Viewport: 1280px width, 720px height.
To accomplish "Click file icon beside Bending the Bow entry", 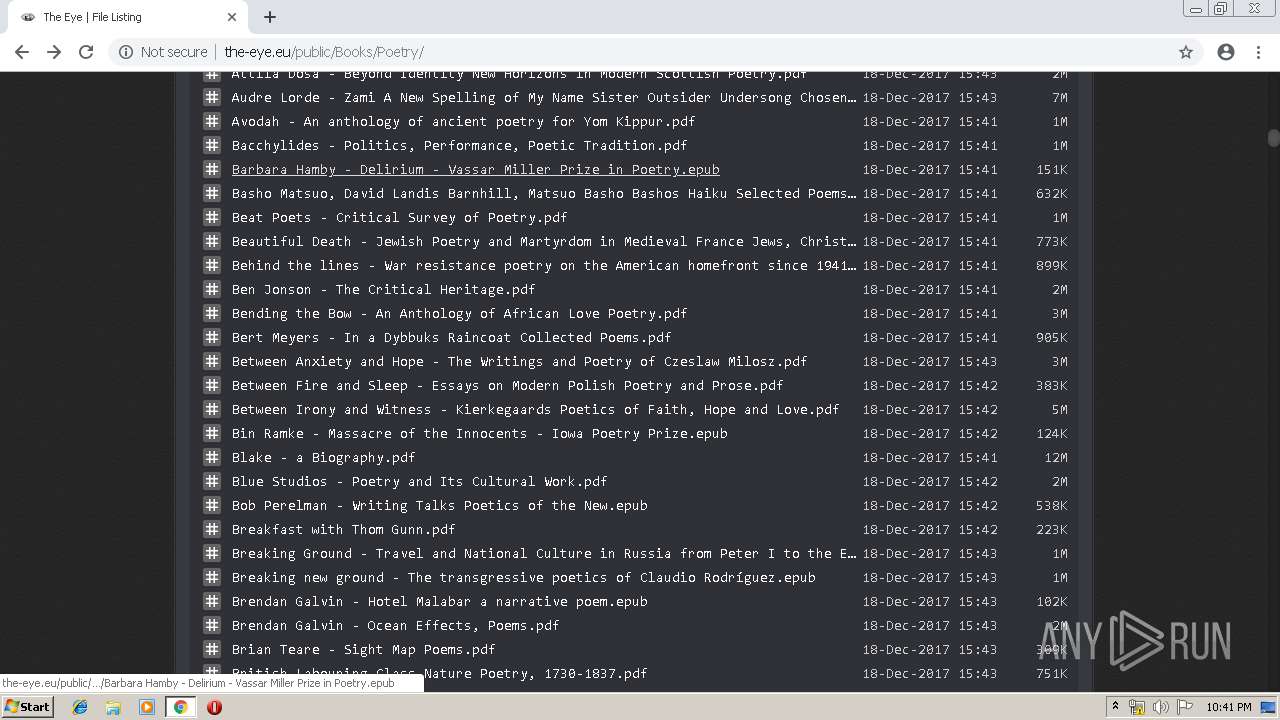I will pyautogui.click(x=212, y=313).
